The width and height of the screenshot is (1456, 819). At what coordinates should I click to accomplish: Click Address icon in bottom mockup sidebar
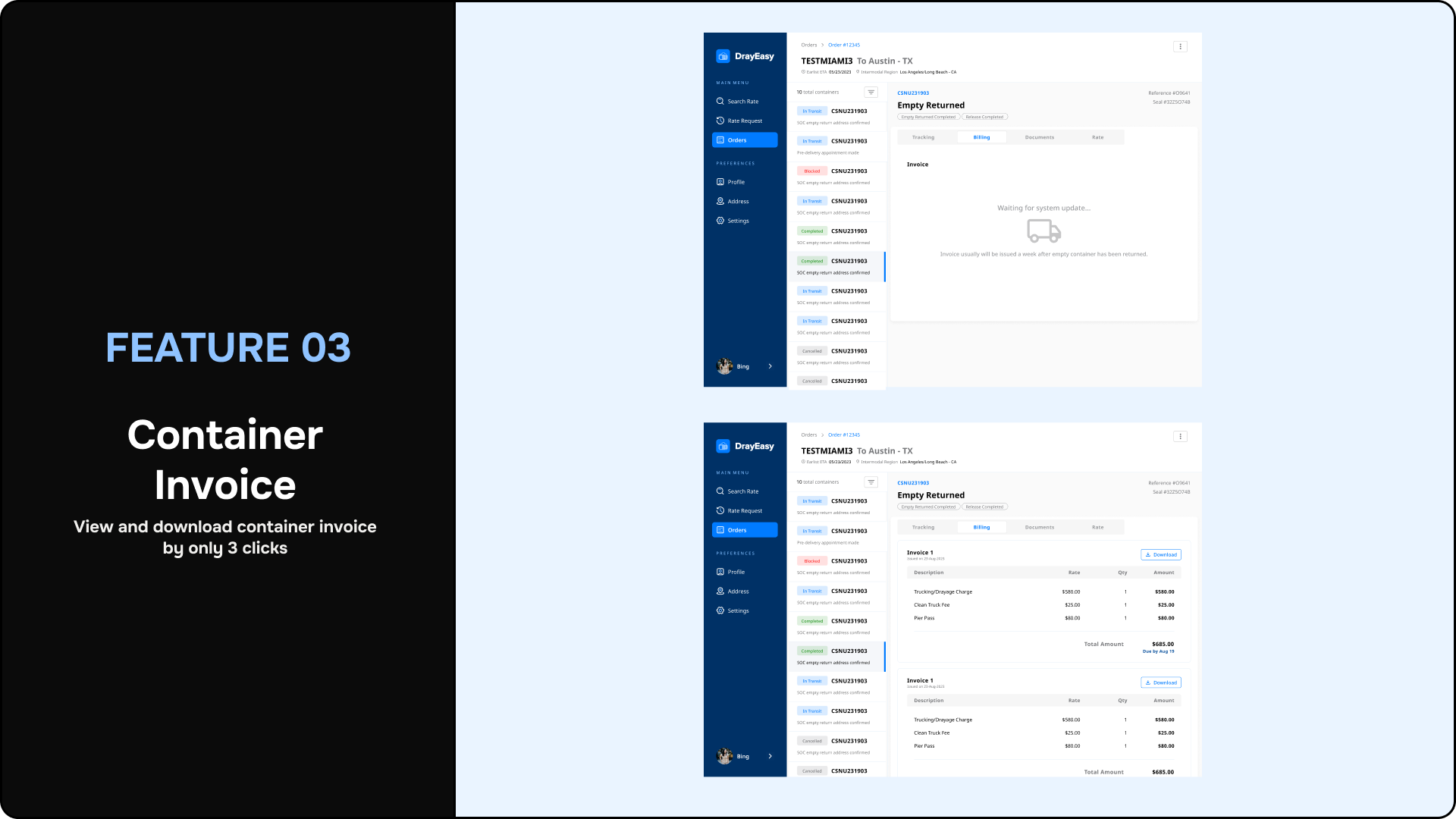click(720, 591)
